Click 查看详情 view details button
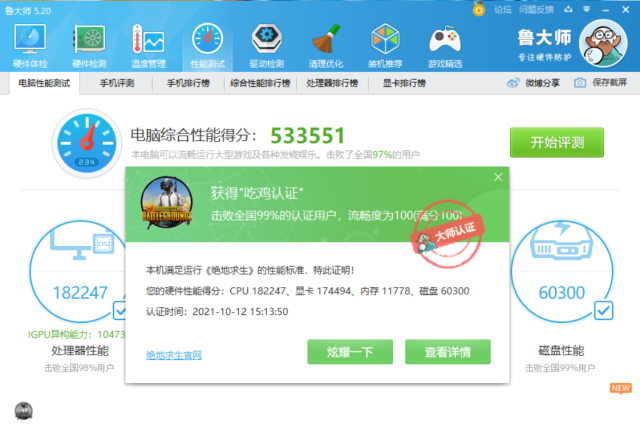This screenshot has height=428, width=640. tap(448, 352)
